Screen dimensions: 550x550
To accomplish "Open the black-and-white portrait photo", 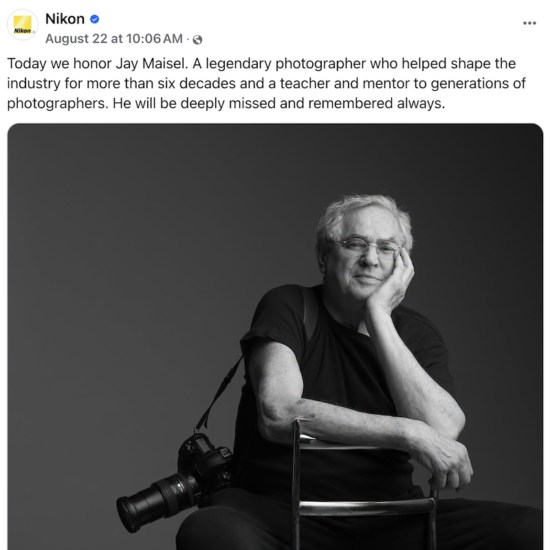I will pyautogui.click(x=275, y=337).
